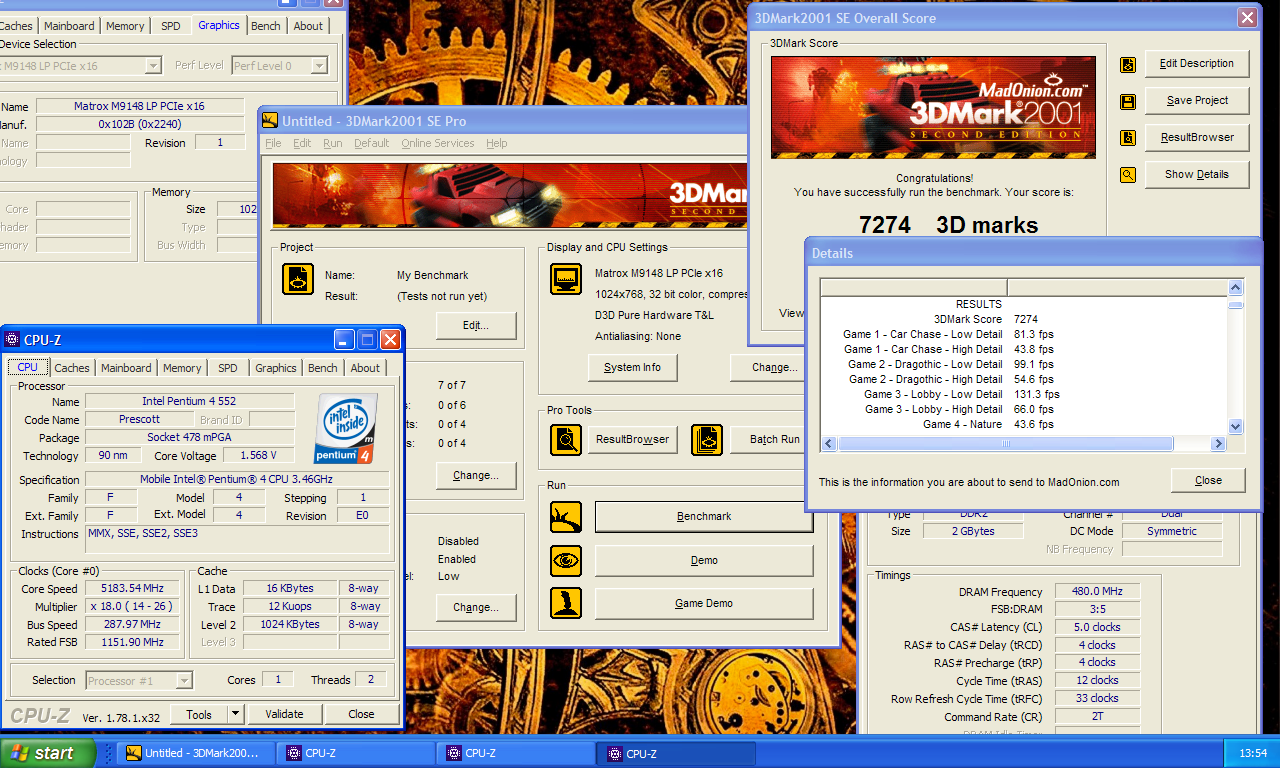Click Details horizontal scrollbar left arrow

pyautogui.click(x=829, y=443)
